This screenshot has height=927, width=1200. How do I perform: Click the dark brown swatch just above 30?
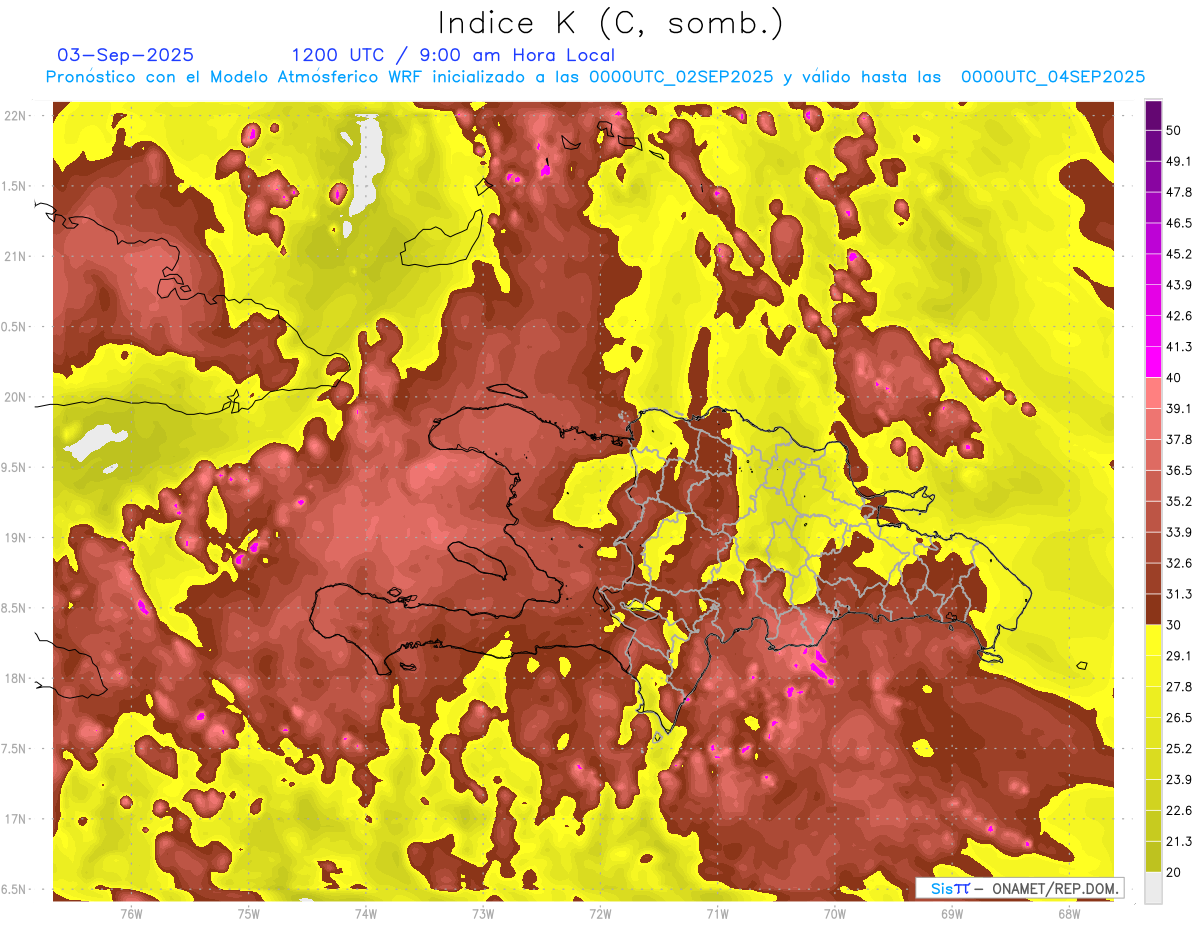[x=1154, y=609]
